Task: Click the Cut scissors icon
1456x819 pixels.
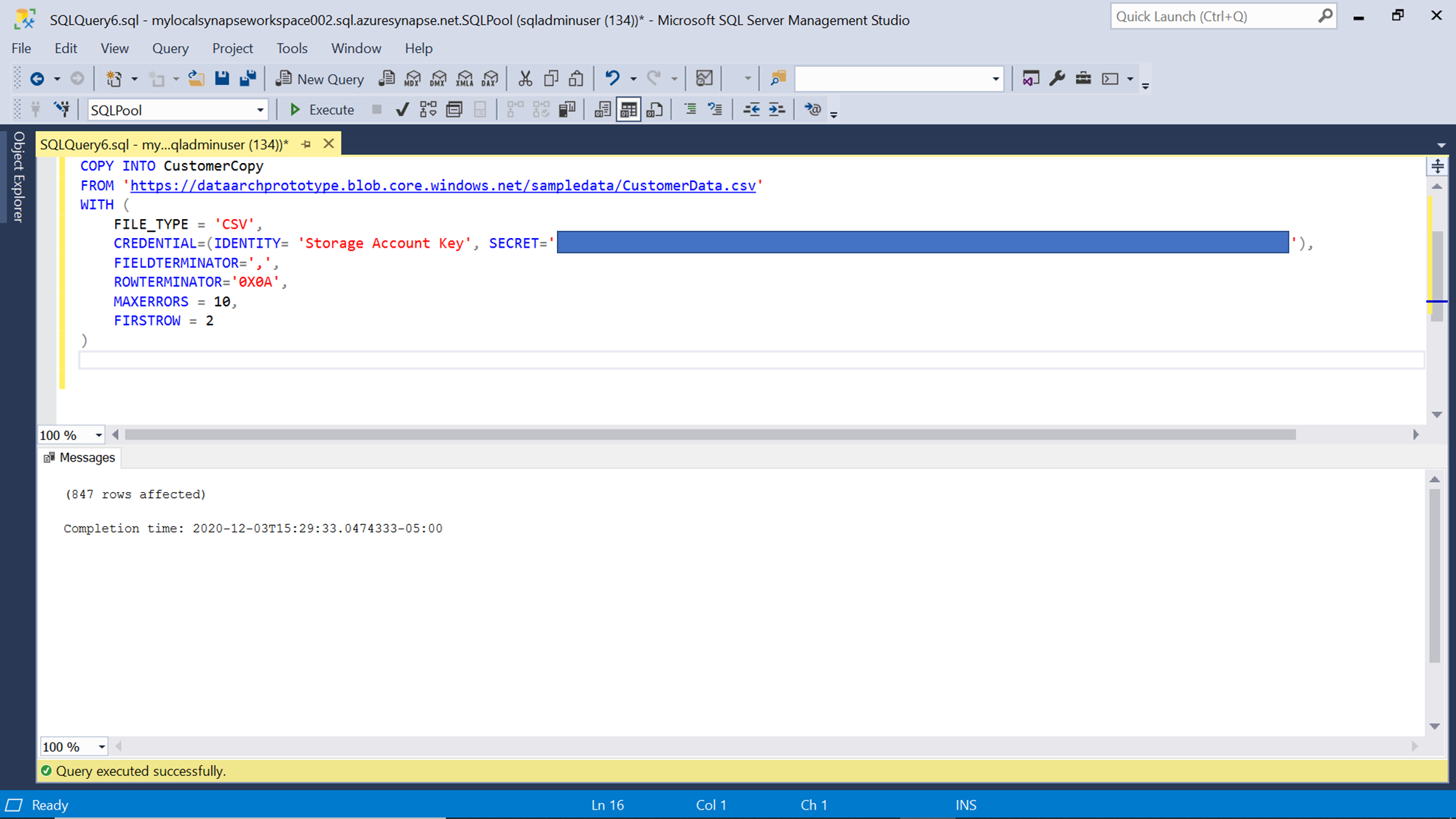Action: [x=525, y=79]
